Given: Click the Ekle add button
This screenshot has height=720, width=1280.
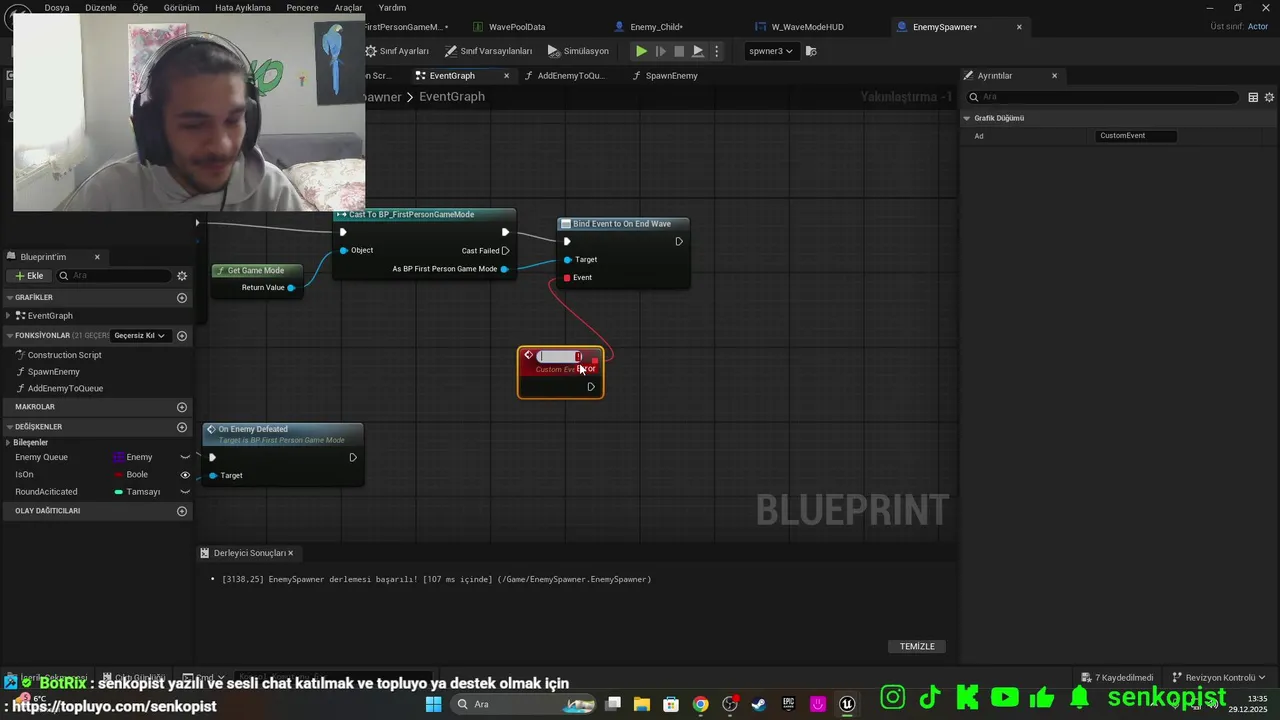Looking at the screenshot, I should (29, 276).
